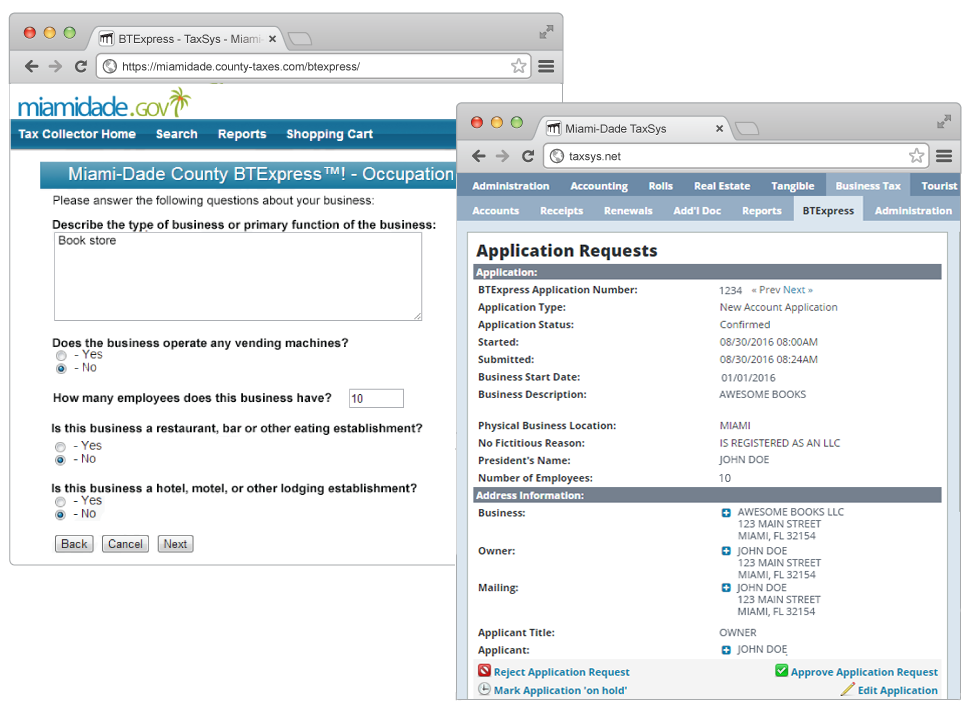Screen dimensions: 975x728
Task: Click the Cancel button on the form
Action: click(125, 544)
